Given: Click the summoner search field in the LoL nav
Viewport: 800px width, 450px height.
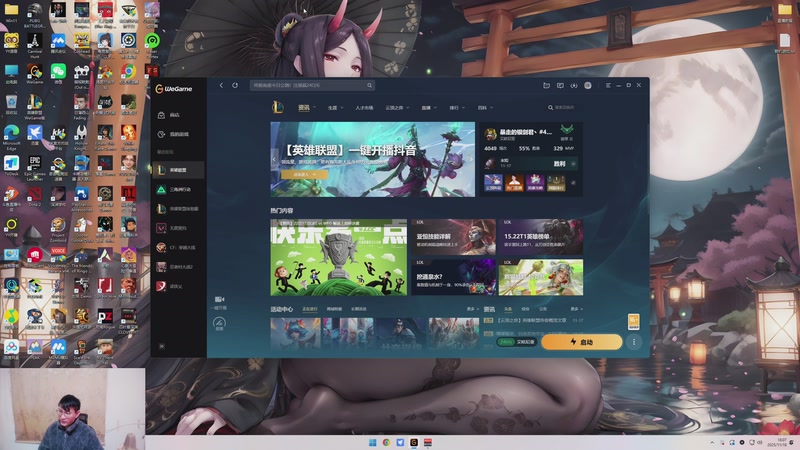Looking at the screenshot, I should click(563, 108).
